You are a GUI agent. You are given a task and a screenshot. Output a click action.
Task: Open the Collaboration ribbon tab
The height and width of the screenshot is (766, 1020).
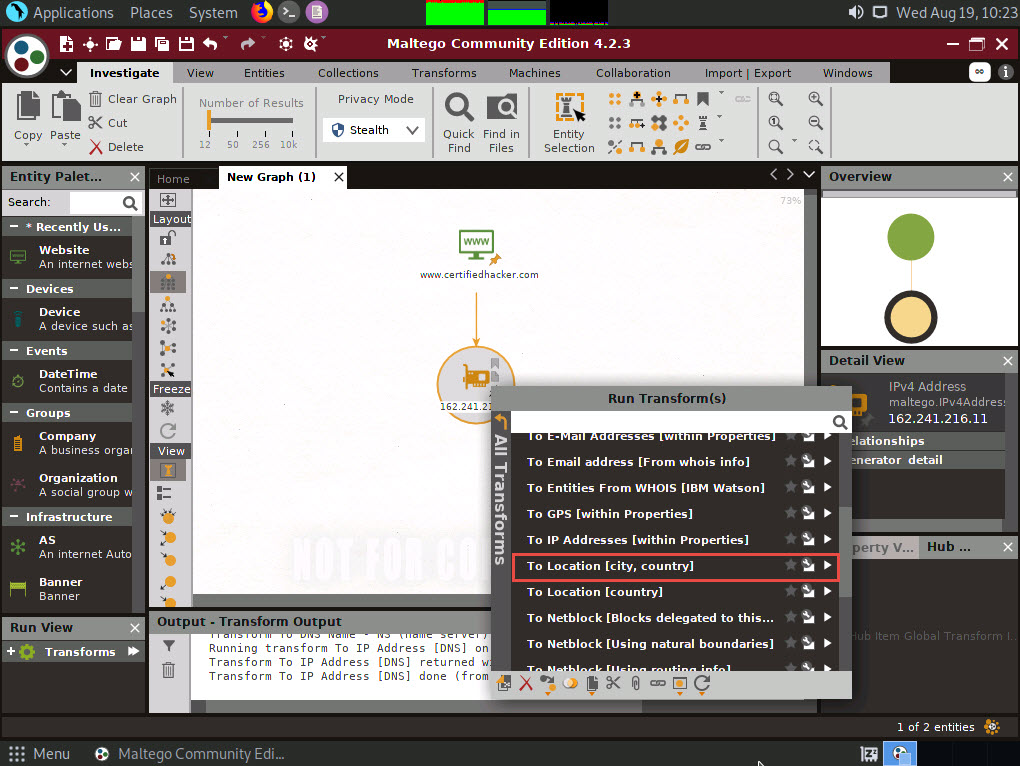point(633,73)
